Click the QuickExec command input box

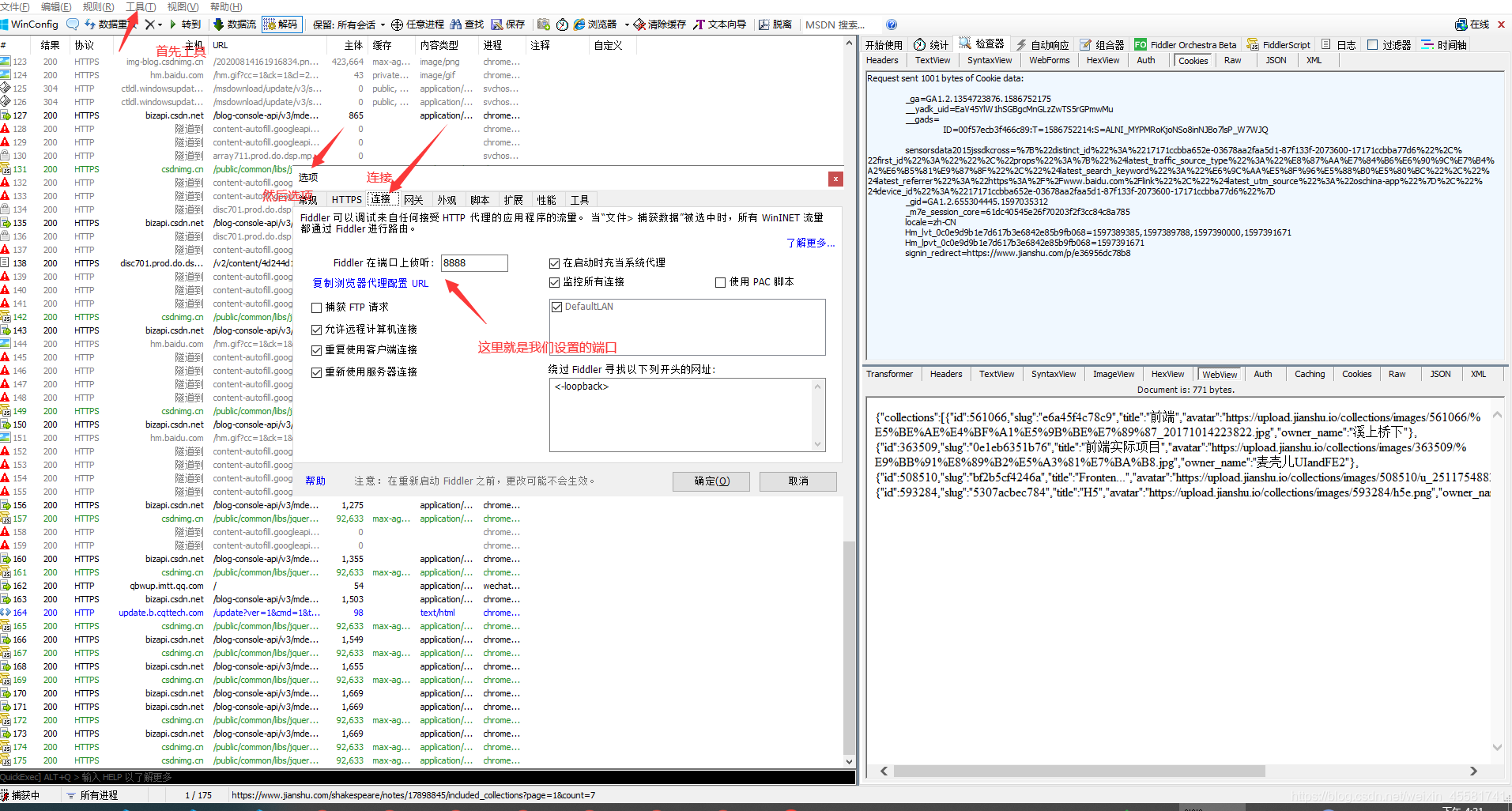[x=428, y=777]
